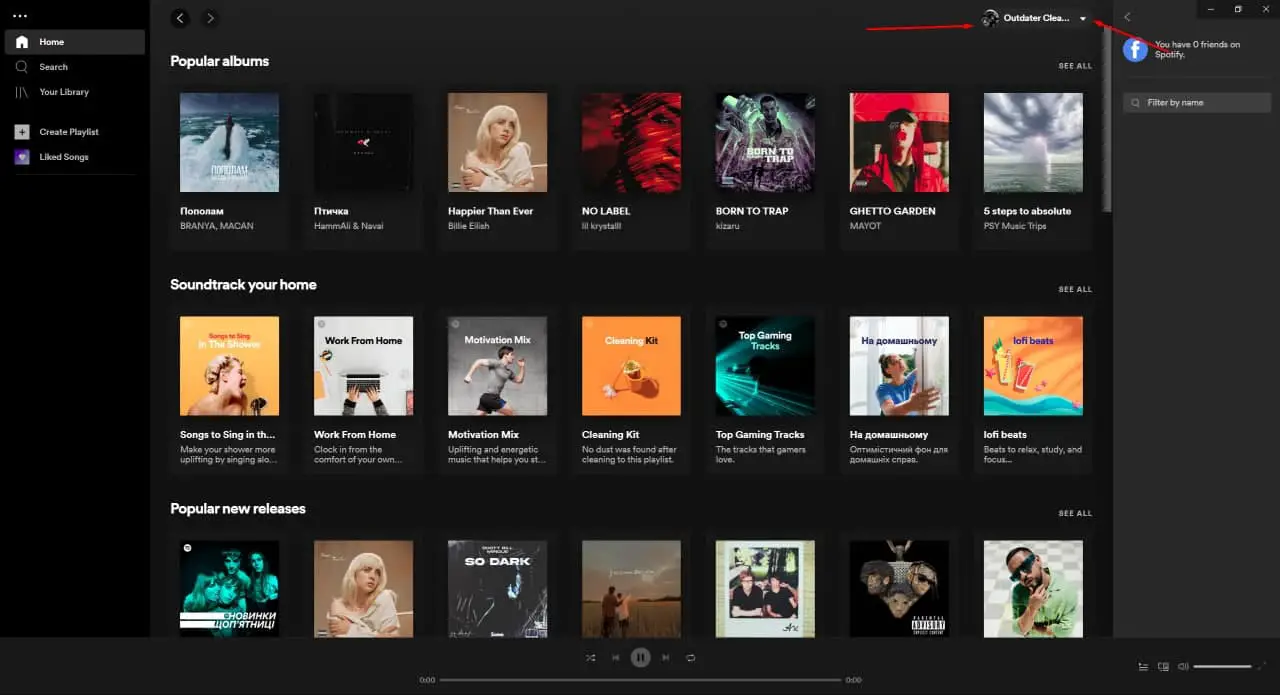Open the queue icon
1280x695 pixels.
[x=1142, y=666]
